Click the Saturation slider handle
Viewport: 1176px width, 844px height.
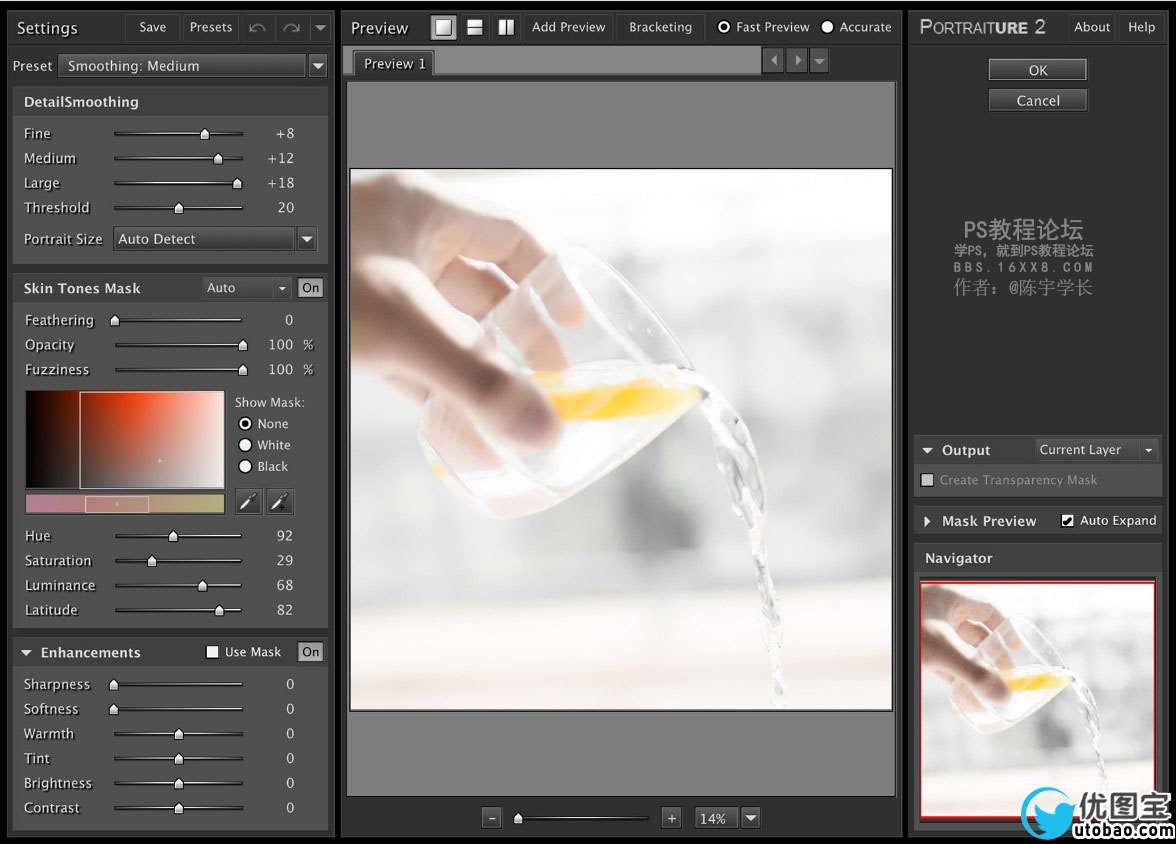point(152,561)
